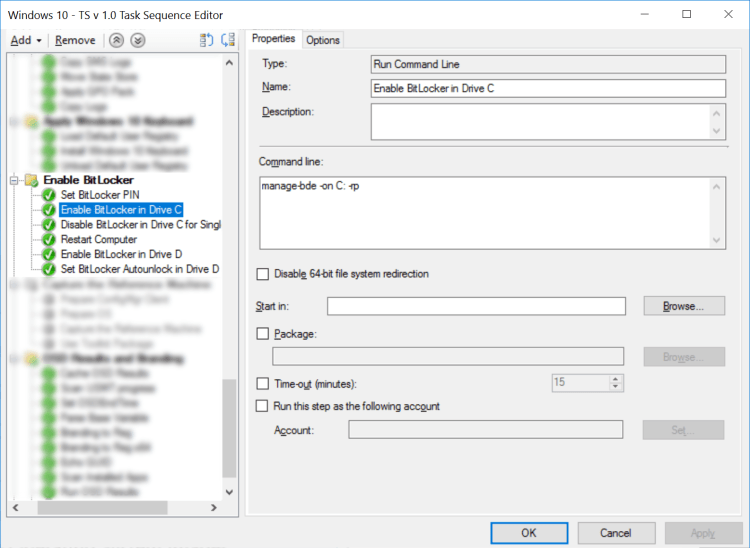The height and width of the screenshot is (548, 750).
Task: Open the Add dropdown menu
Action: pyautogui.click(x=25, y=40)
